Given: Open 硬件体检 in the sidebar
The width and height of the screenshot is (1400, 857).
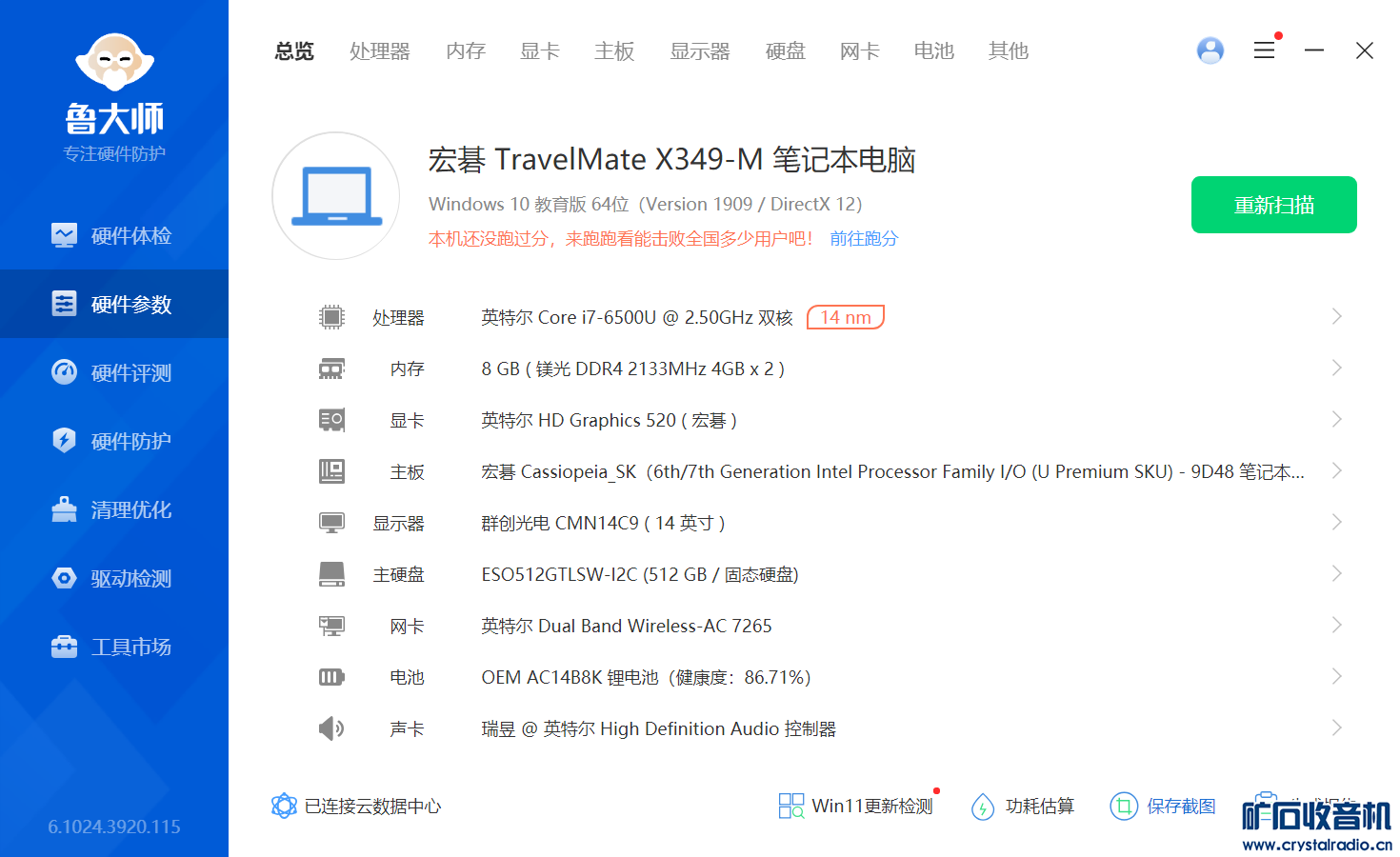Looking at the screenshot, I should pyautogui.click(x=114, y=235).
